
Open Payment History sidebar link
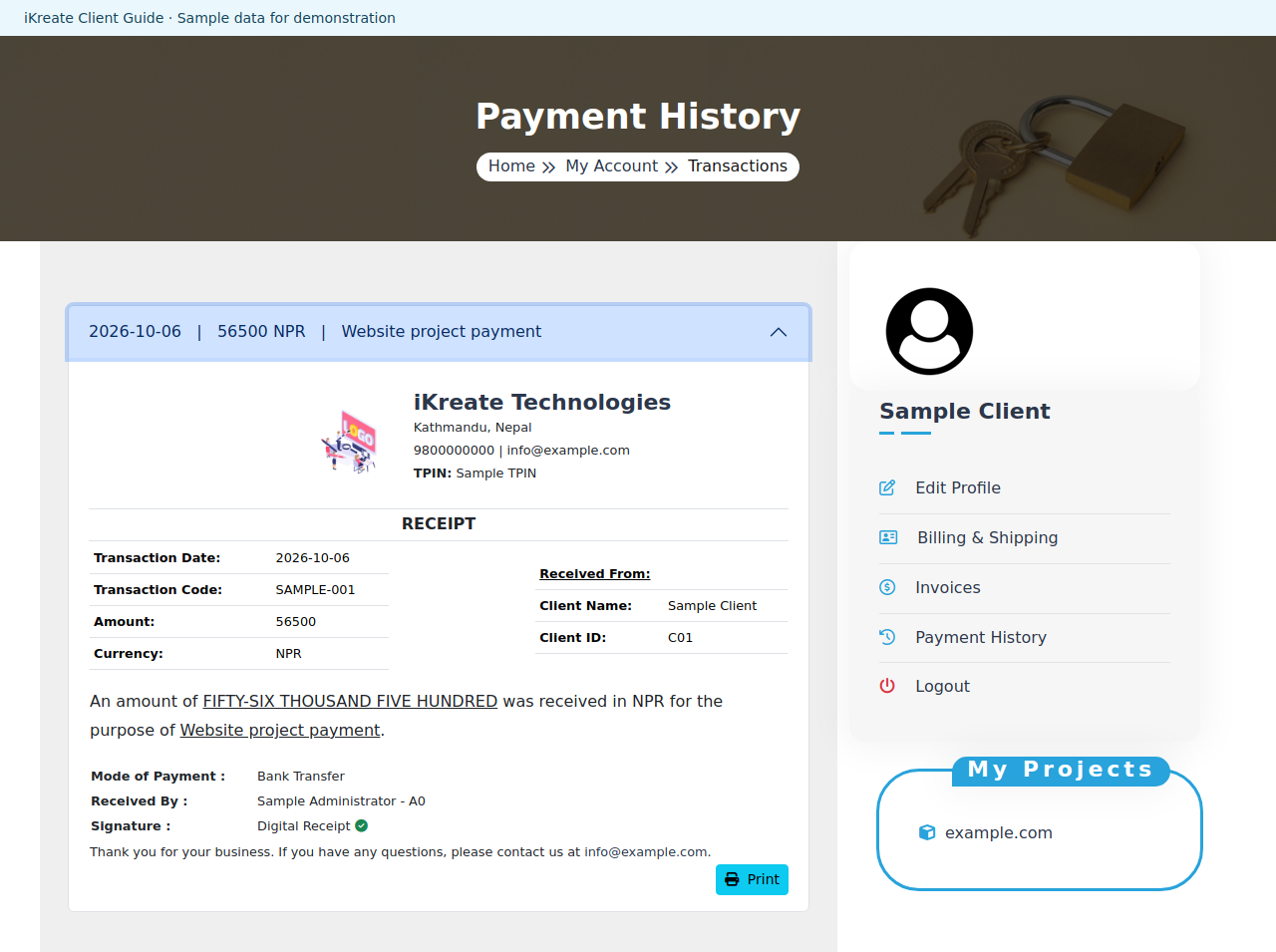click(981, 637)
